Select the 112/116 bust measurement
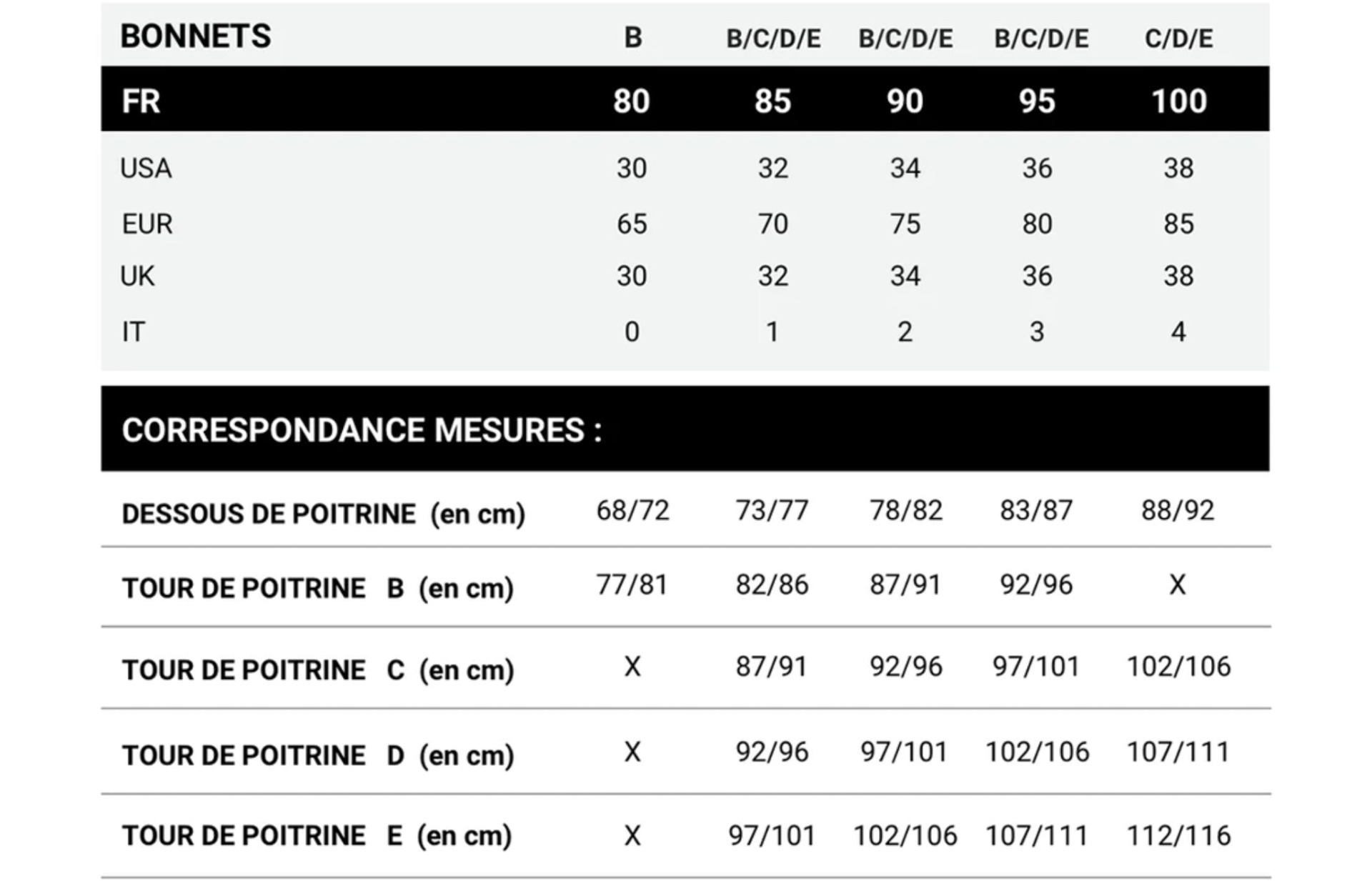 coord(1178,835)
